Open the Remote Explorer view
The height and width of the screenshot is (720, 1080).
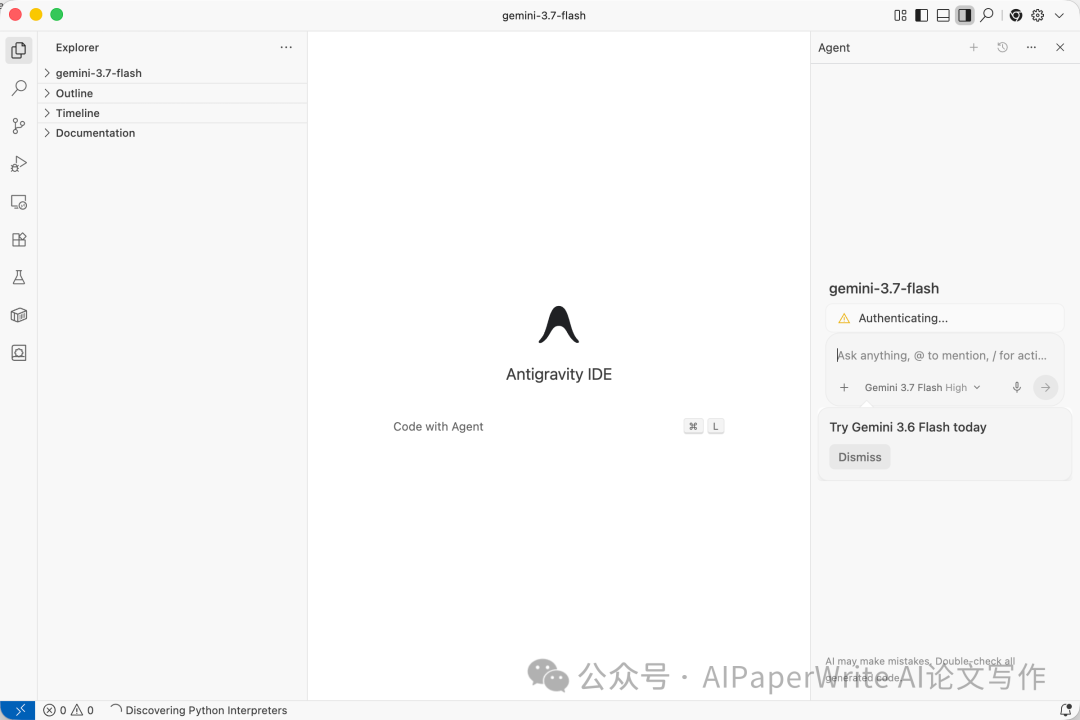(19, 202)
